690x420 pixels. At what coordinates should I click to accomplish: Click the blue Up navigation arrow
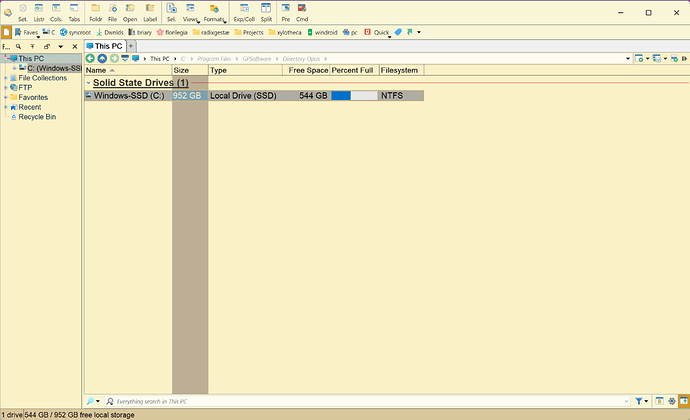tap(102, 58)
